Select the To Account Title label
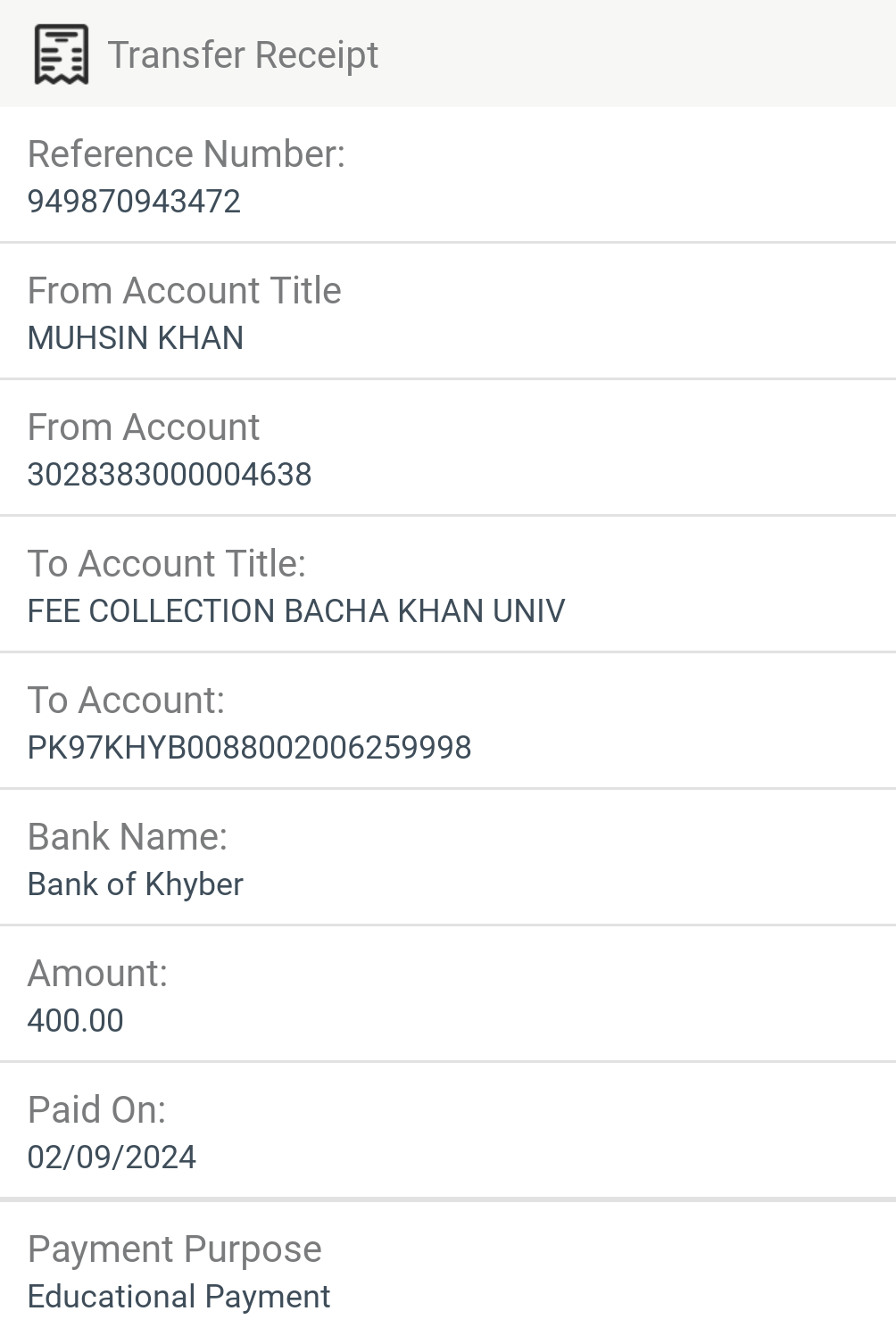 (x=167, y=564)
